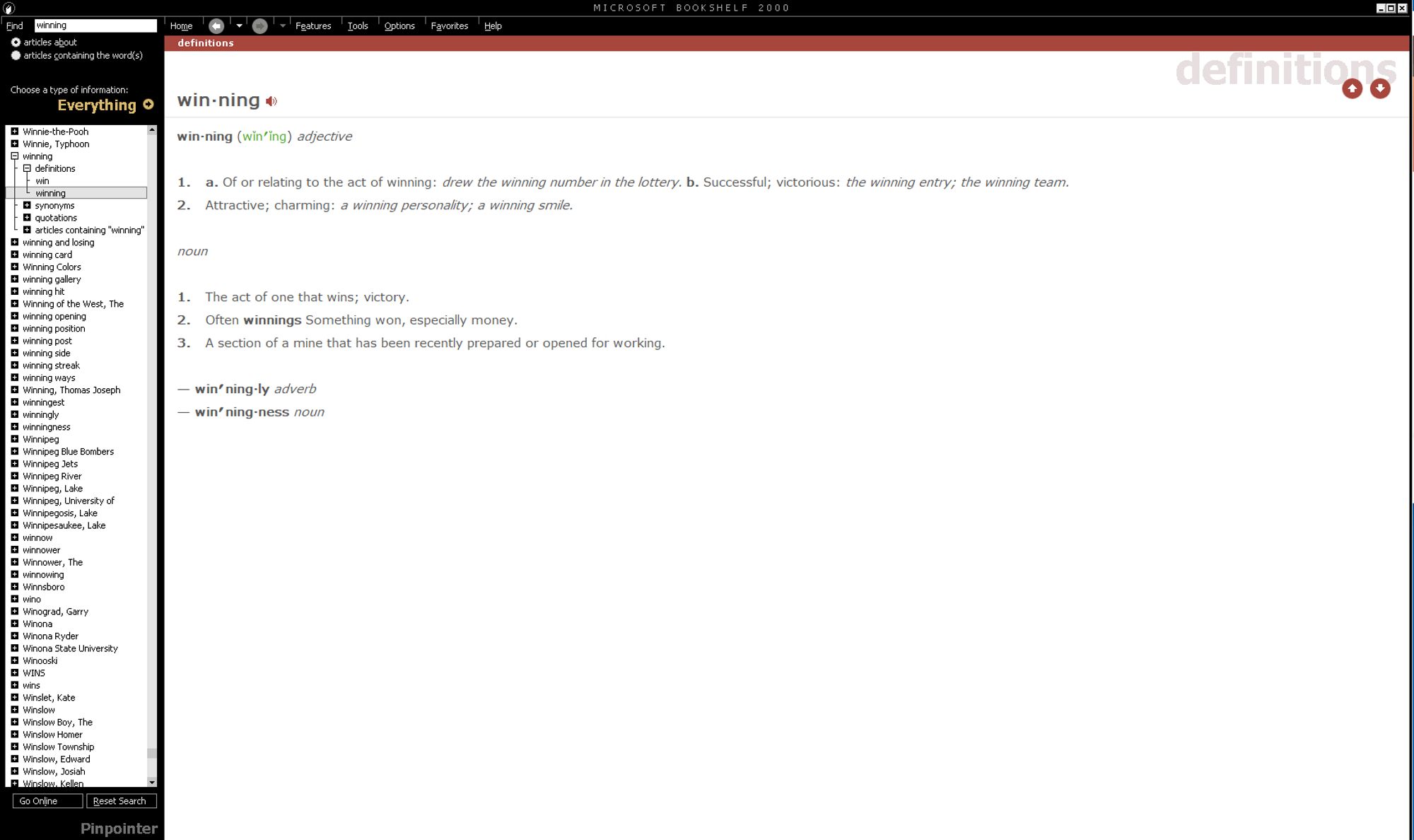This screenshot has height=840, width=1414.
Task: Expand the 'winning' tree item
Action: pos(14,156)
